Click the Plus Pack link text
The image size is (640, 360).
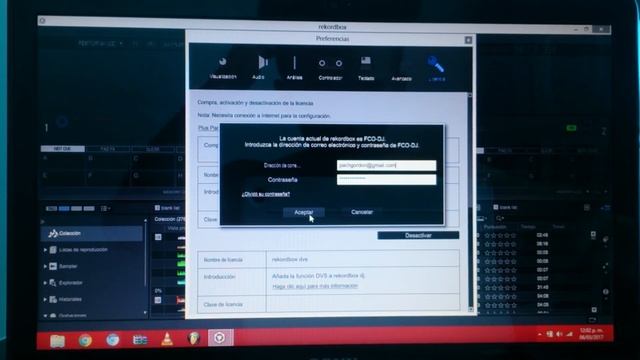[208, 128]
